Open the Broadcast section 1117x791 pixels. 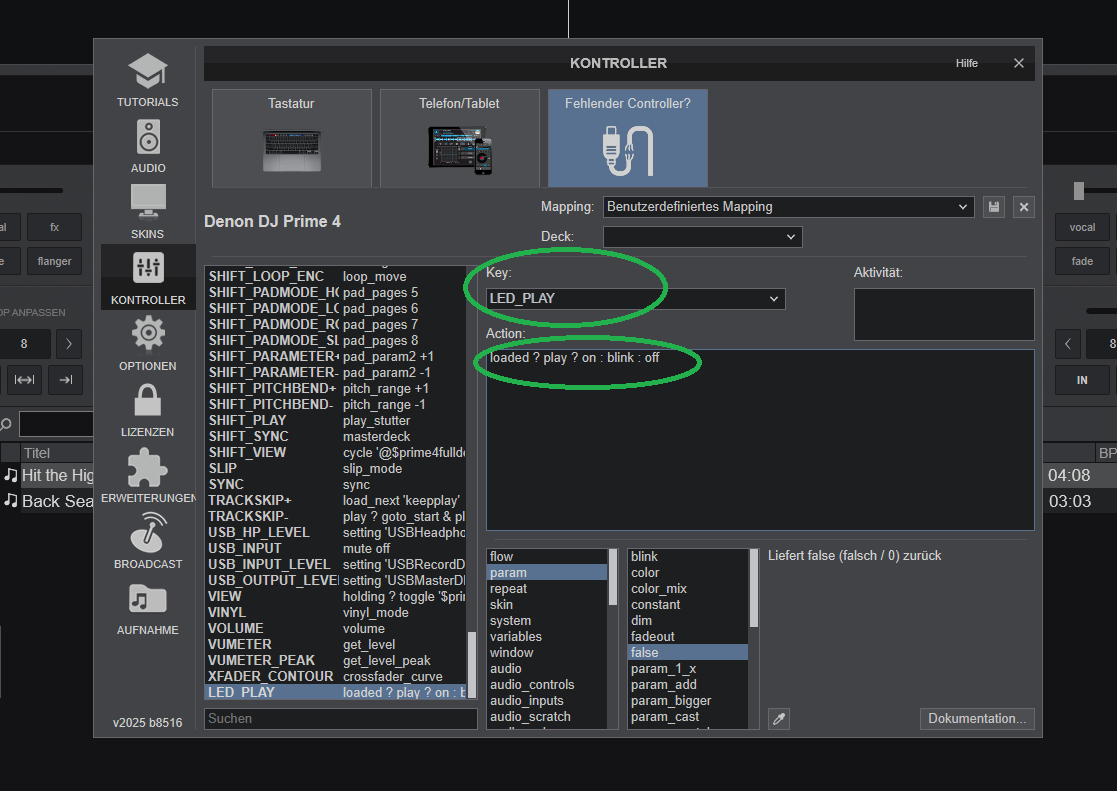[147, 542]
